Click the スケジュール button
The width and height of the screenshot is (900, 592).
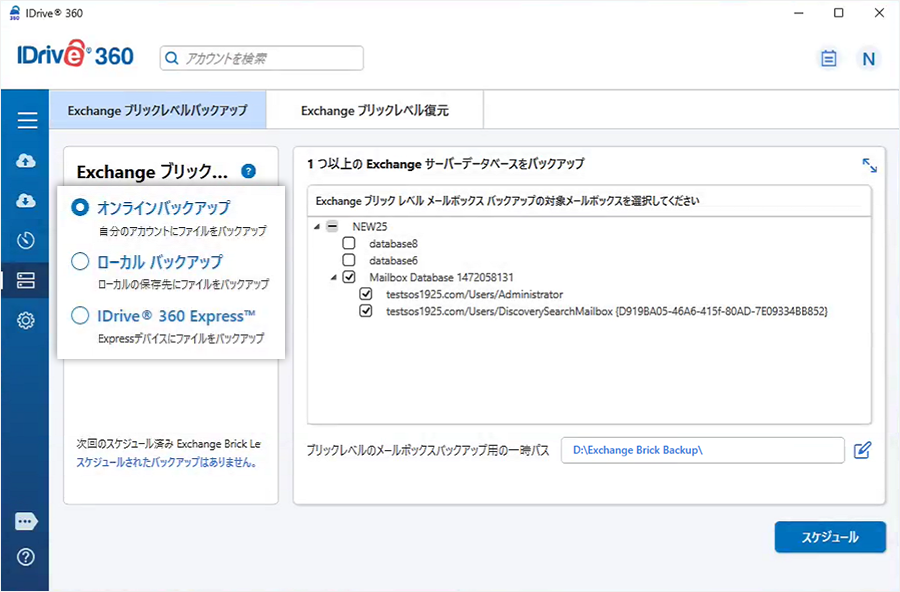(829, 537)
